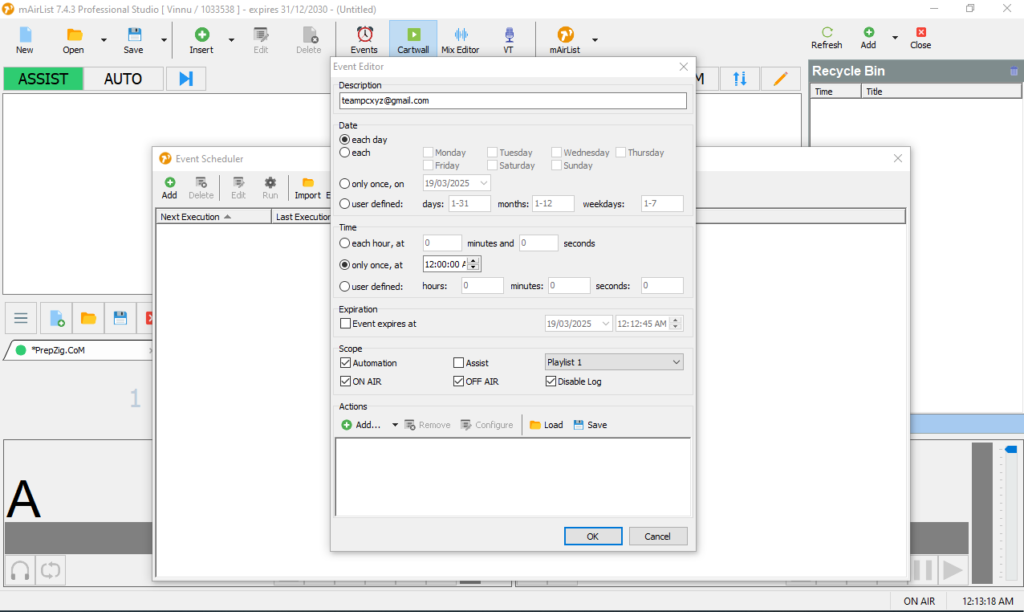Click the time spinner beside 12:00:00
The image size is (1024, 612).
[x=474, y=264]
